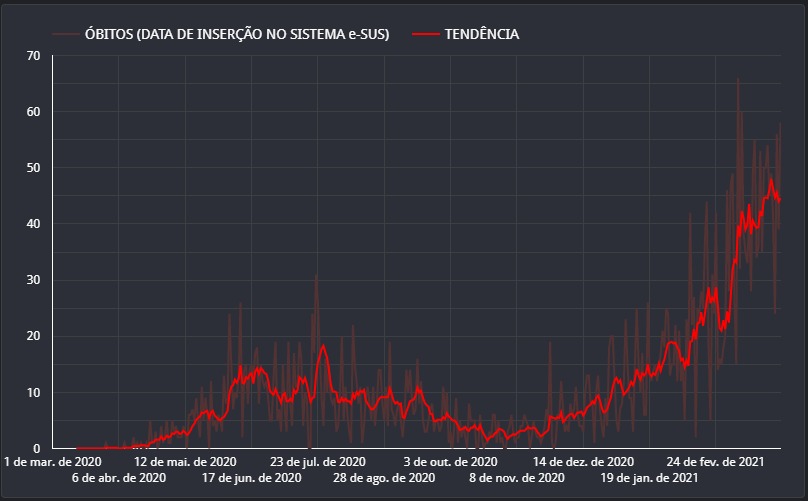Click the '1 de mar. de 2020' axis label
The height and width of the screenshot is (501, 808).
[52, 462]
